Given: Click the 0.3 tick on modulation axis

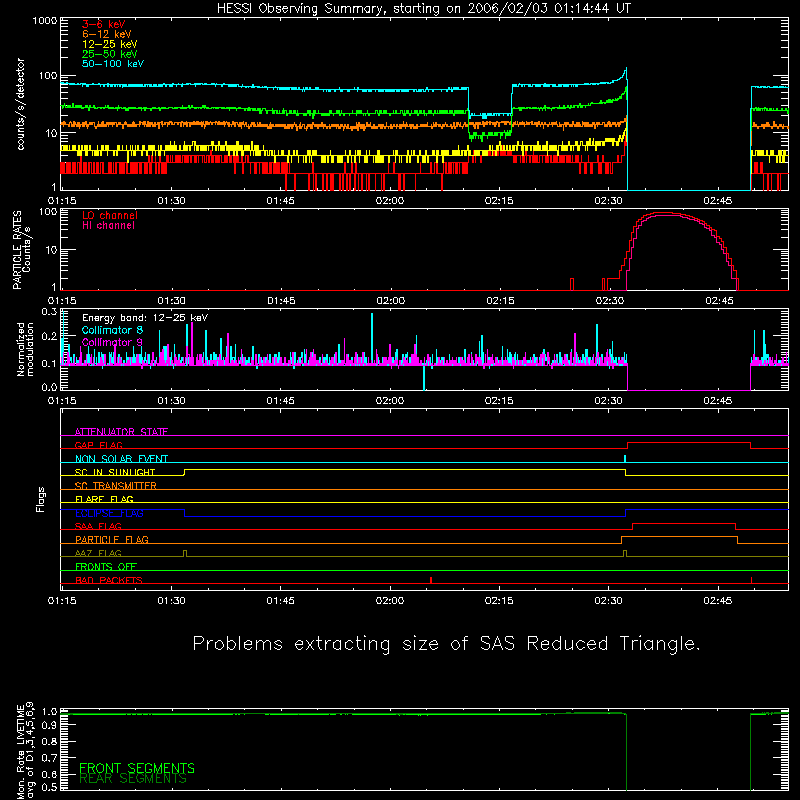Looking at the screenshot, I should 49,311.
